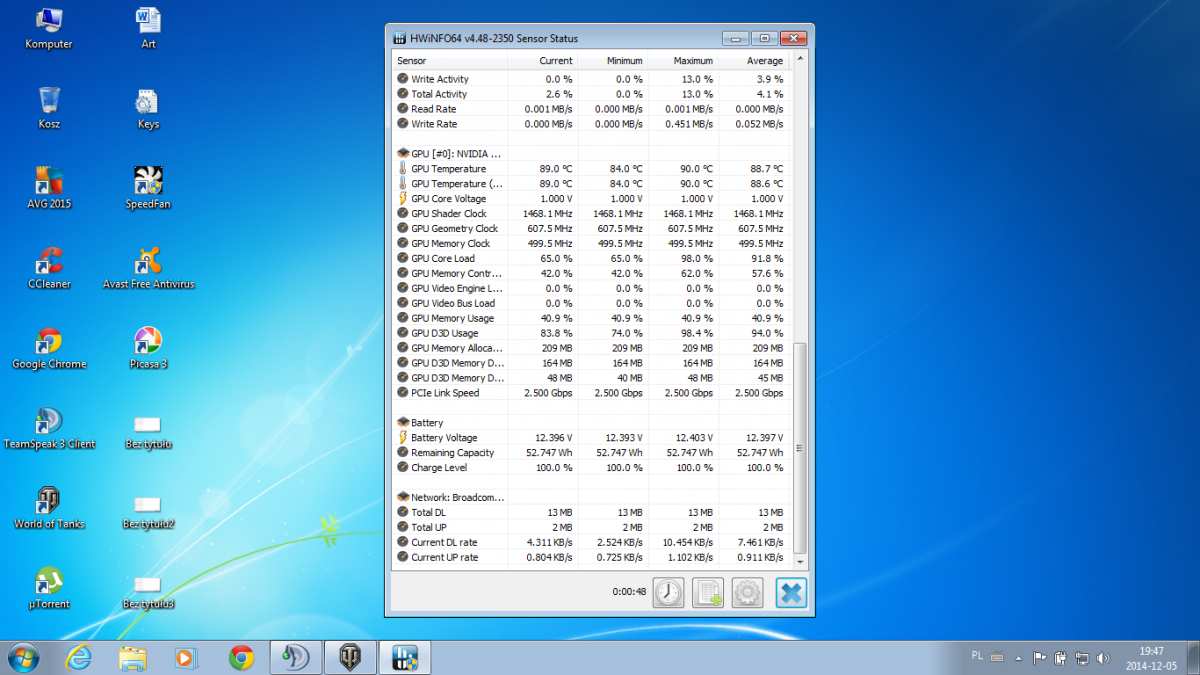Viewport: 1200px width, 675px height.
Task: Select the GPU [#0]: NVIDIA group row
Action: click(591, 154)
